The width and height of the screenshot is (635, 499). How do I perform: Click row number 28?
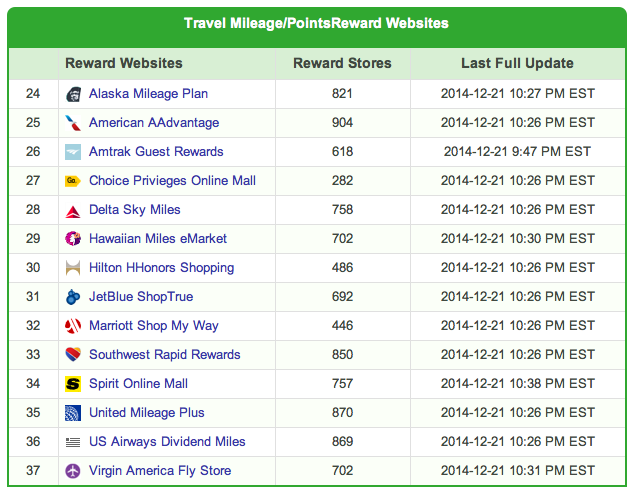tap(33, 210)
